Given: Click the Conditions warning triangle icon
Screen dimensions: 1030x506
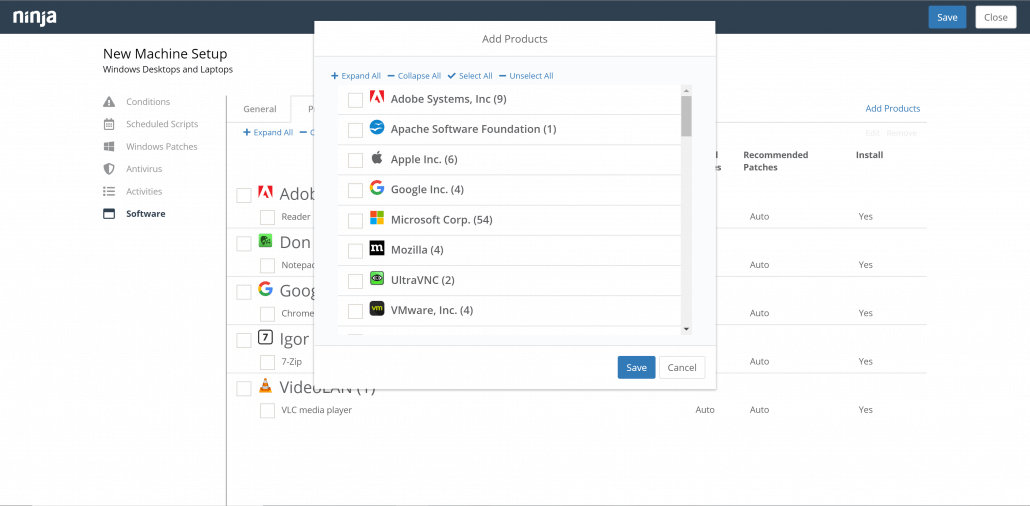Looking at the screenshot, I should click(x=109, y=102).
